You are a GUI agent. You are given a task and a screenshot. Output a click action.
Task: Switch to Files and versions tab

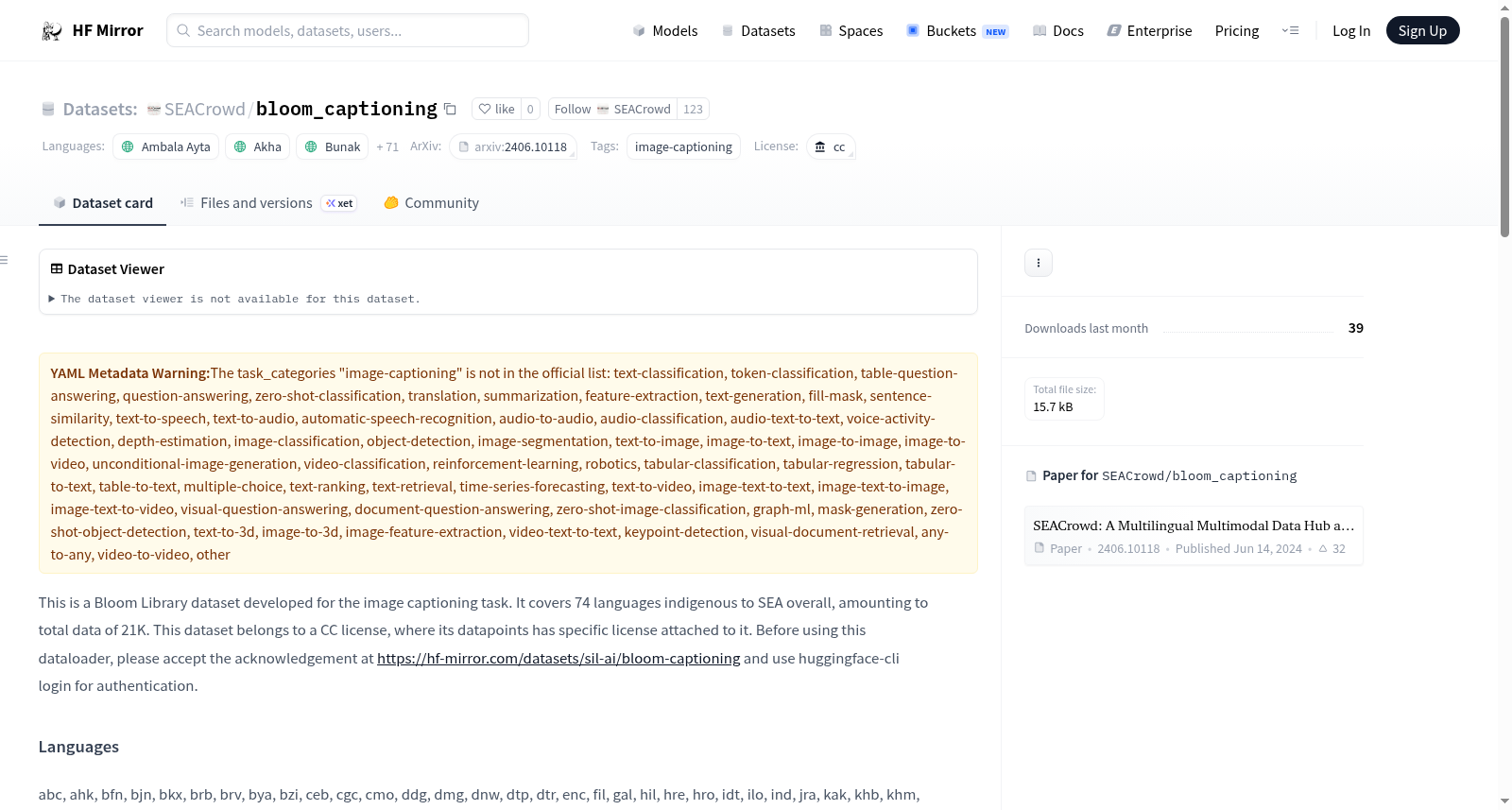coord(268,203)
